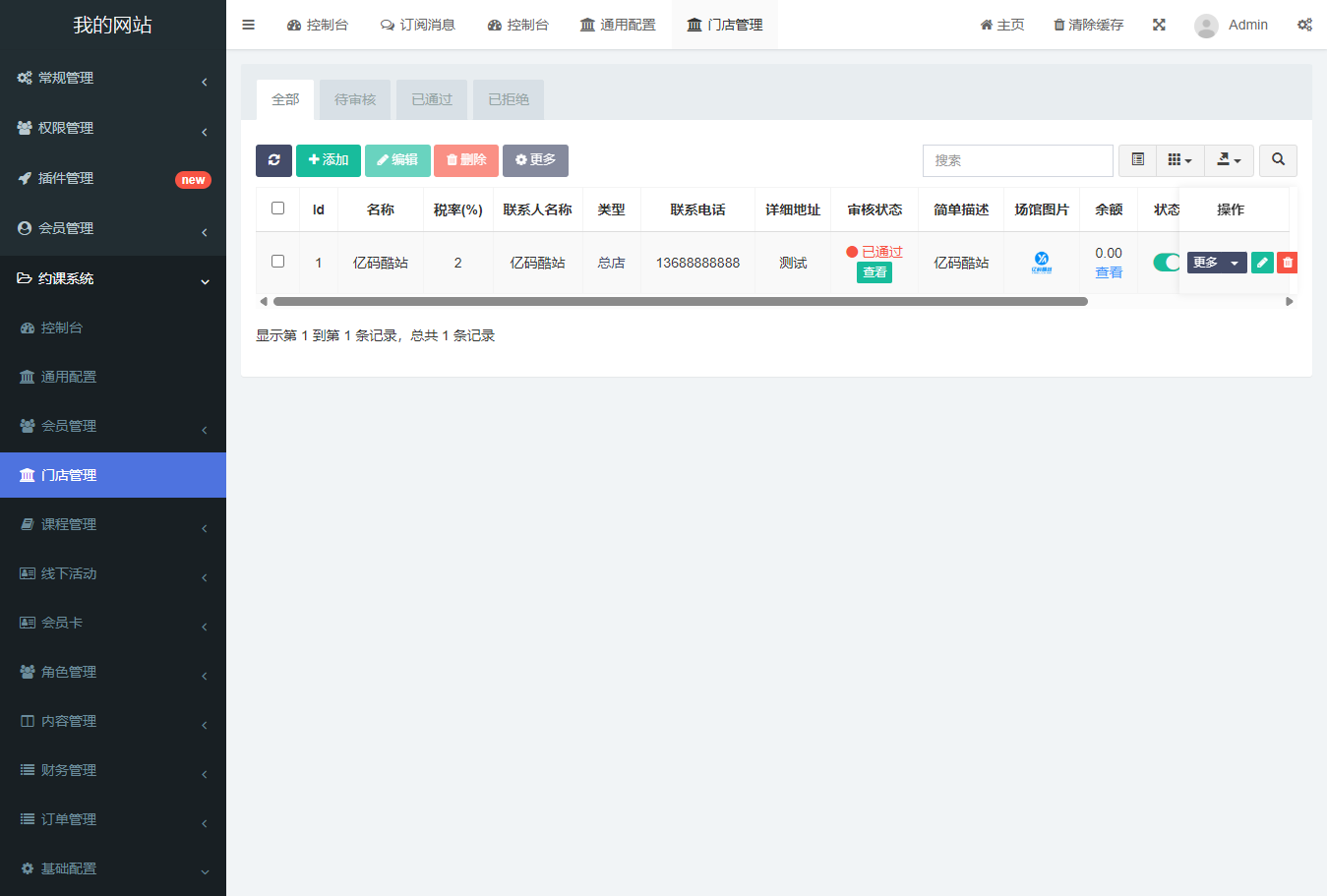Open 插件管理 in the sidebar
Viewport: 1327px width, 896px height.
pos(113,178)
